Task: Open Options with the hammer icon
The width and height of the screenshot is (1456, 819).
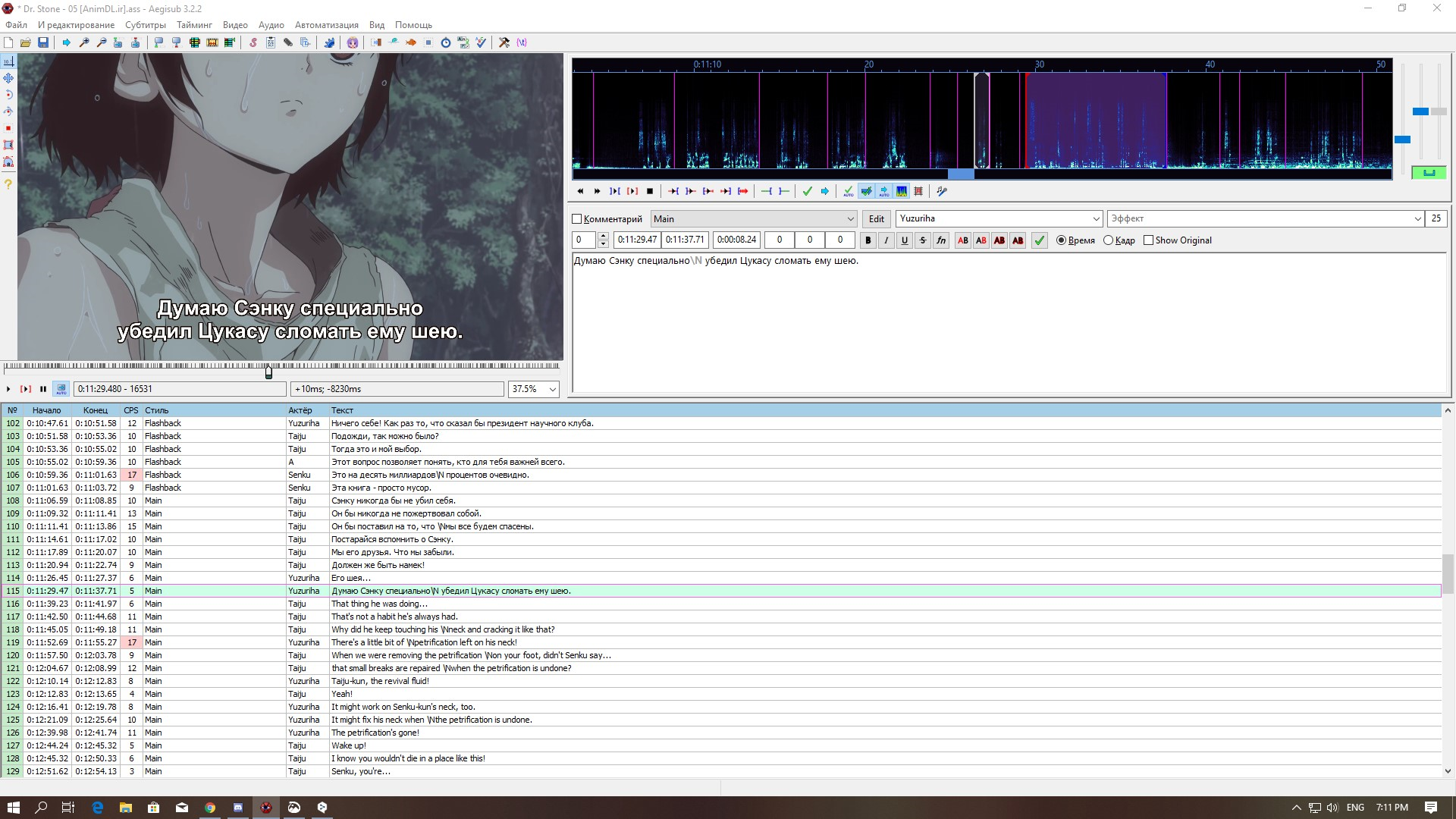Action: coord(504,42)
